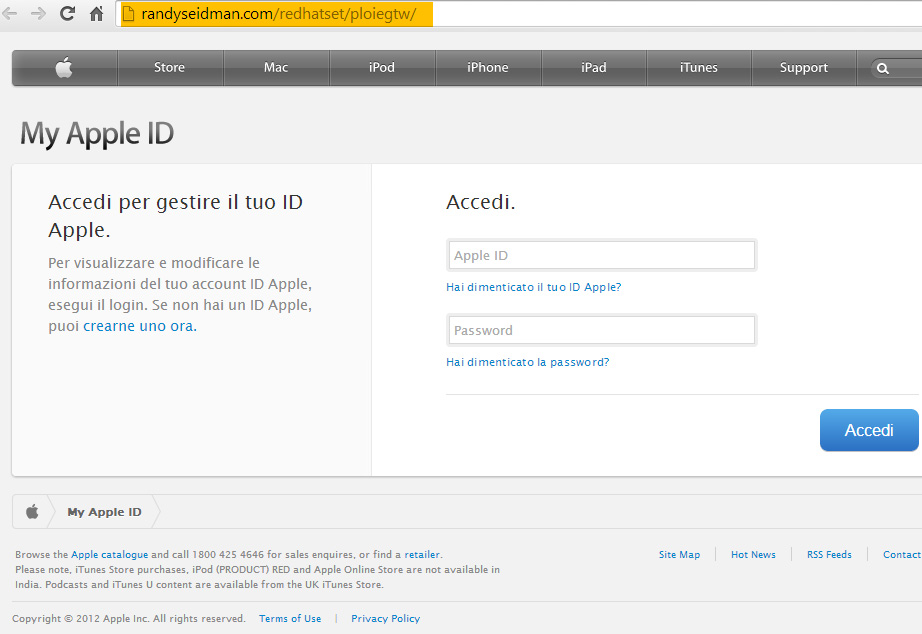Click the retailer link in footer
The image size is (922, 634).
(422, 555)
